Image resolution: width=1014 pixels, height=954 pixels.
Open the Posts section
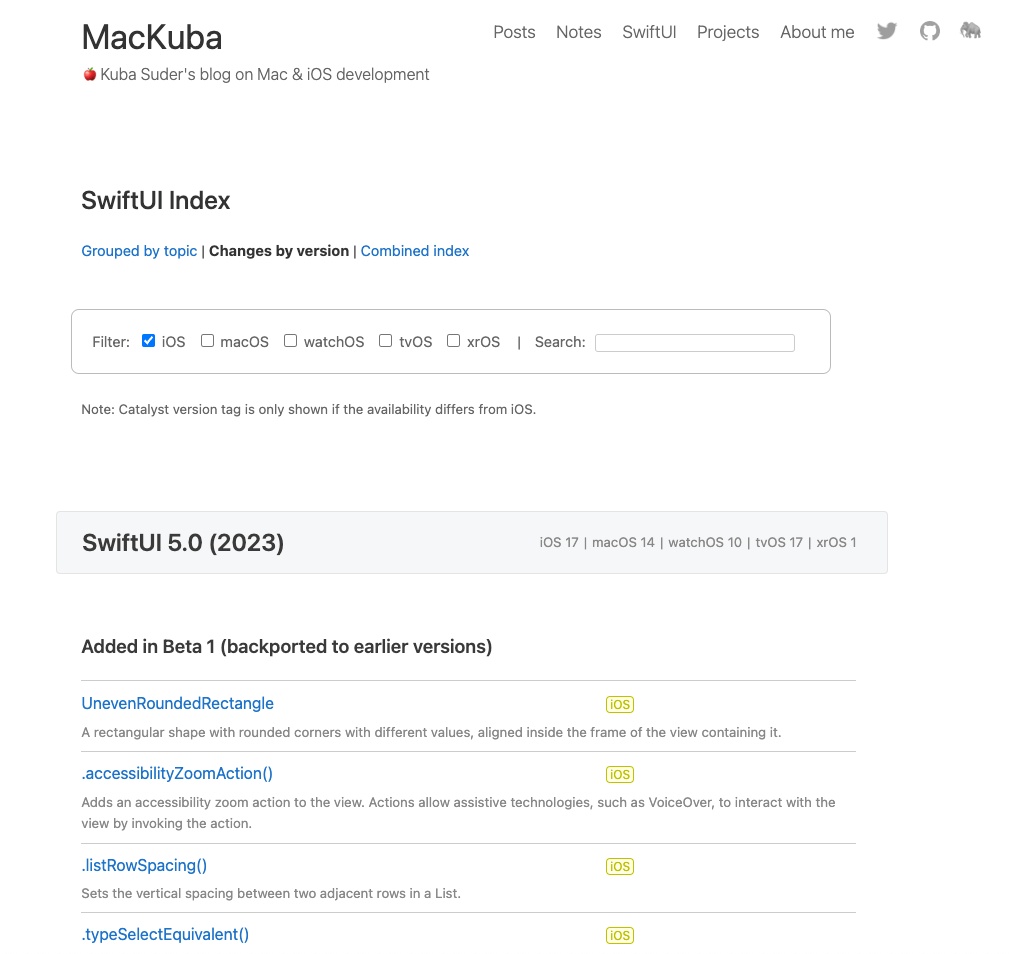tap(513, 32)
